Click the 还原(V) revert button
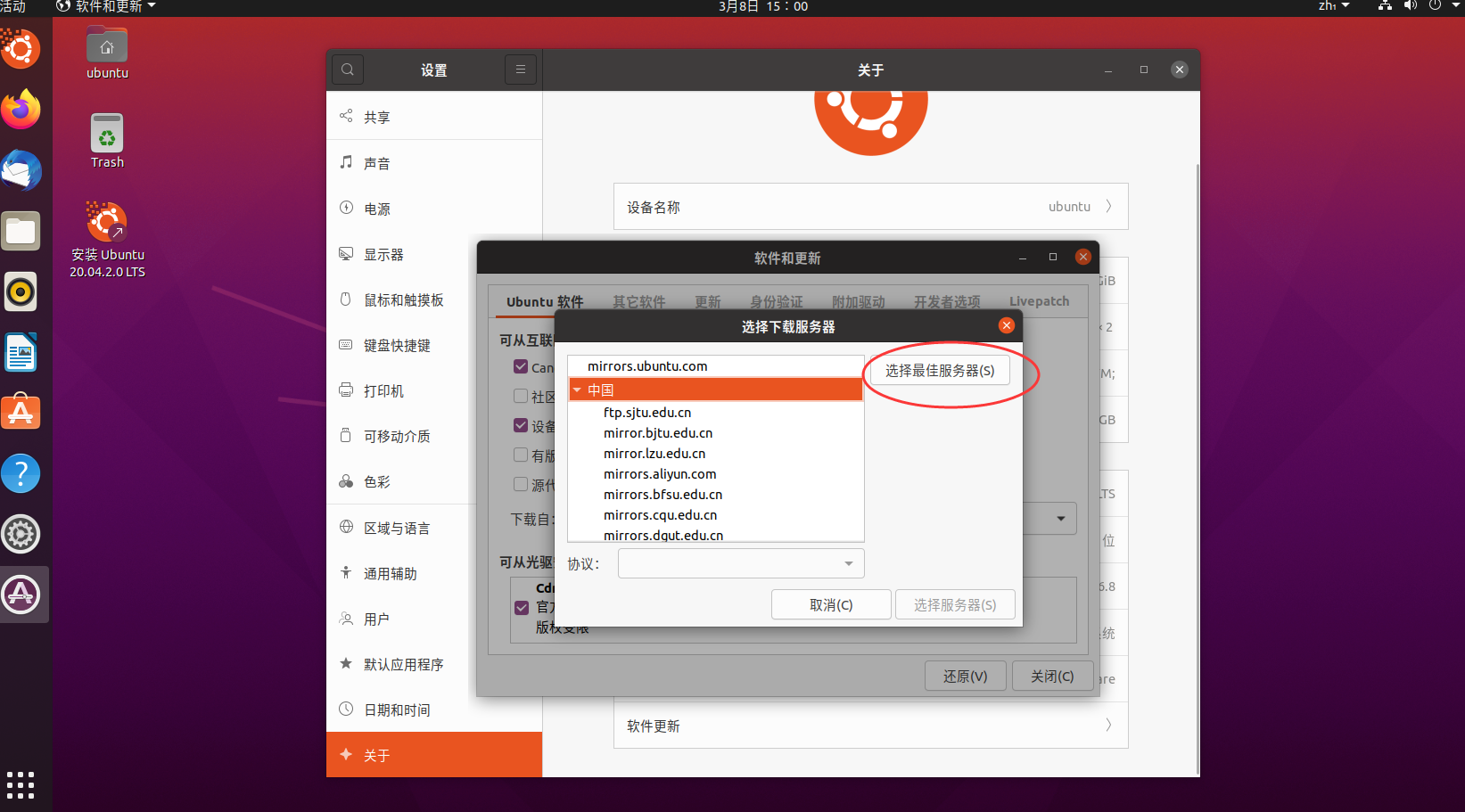The image size is (1465, 812). coord(966,676)
